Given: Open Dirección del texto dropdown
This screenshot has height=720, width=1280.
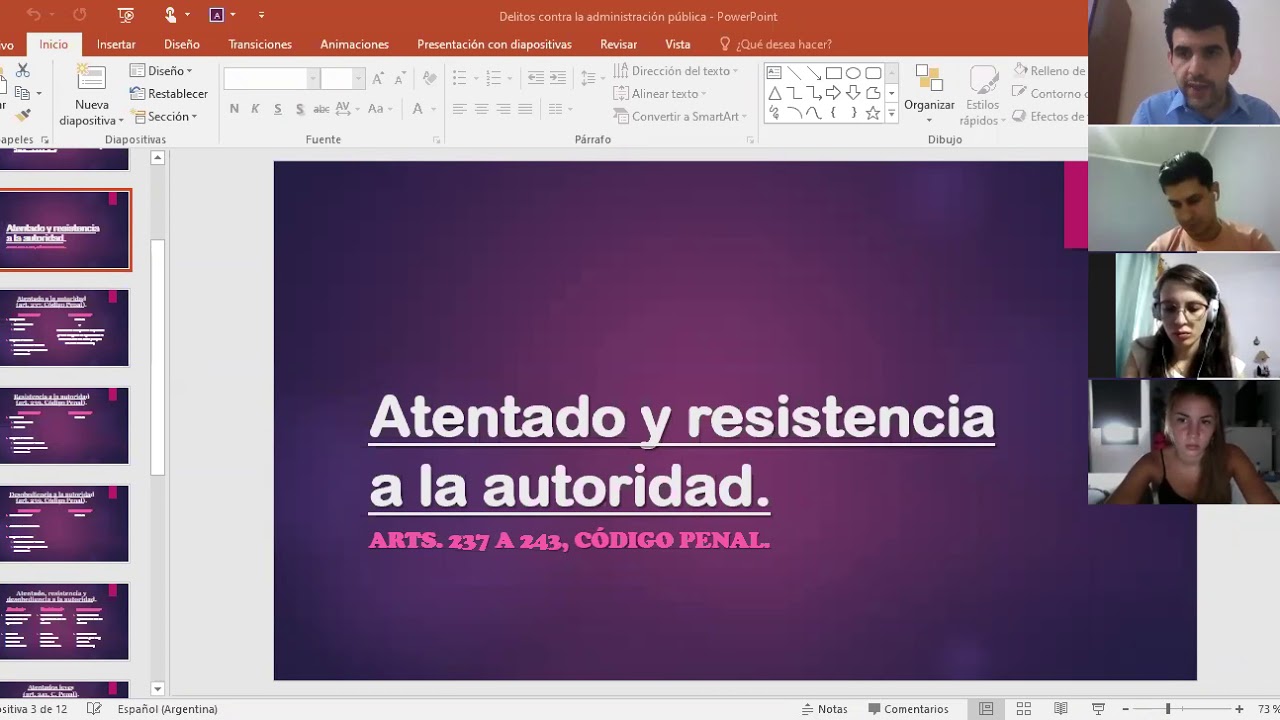Looking at the screenshot, I should pyautogui.click(x=676, y=71).
